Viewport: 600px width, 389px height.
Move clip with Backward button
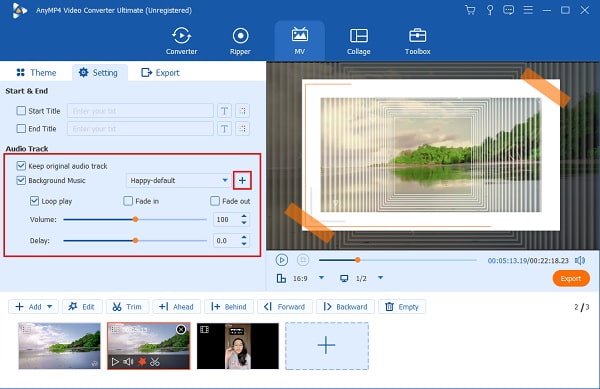[x=345, y=307]
